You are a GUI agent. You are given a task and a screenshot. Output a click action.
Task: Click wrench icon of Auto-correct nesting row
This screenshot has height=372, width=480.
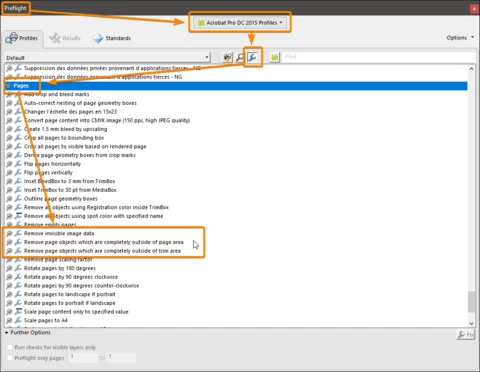coord(18,103)
